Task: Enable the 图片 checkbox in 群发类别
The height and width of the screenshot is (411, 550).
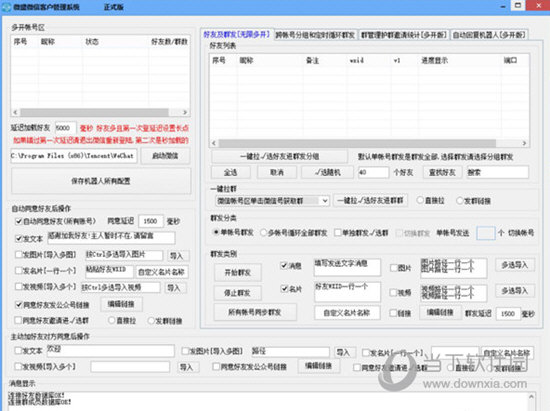Action: 394,268
